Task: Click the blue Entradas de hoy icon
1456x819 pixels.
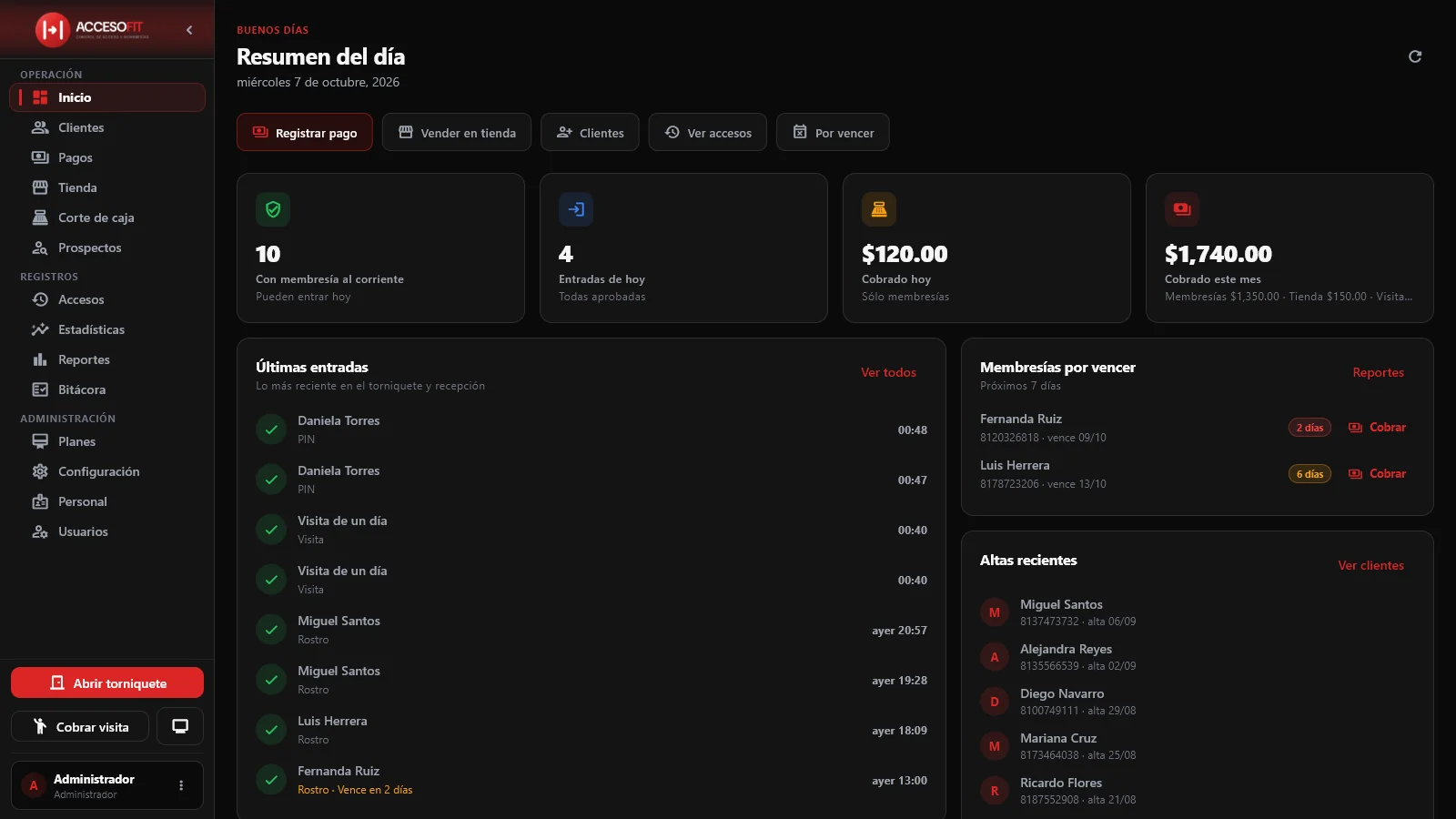Action: 576,209
